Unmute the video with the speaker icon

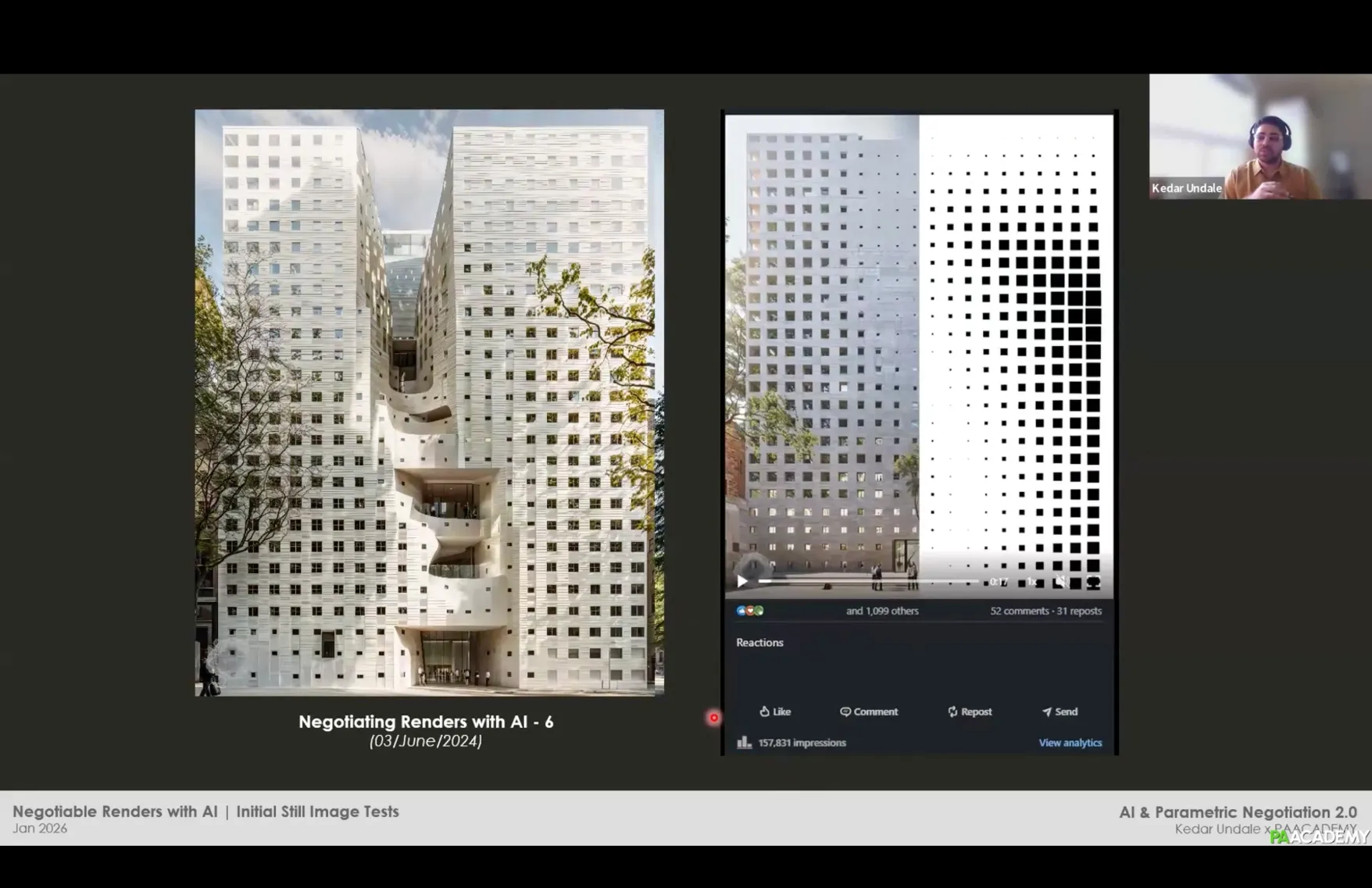click(1061, 581)
